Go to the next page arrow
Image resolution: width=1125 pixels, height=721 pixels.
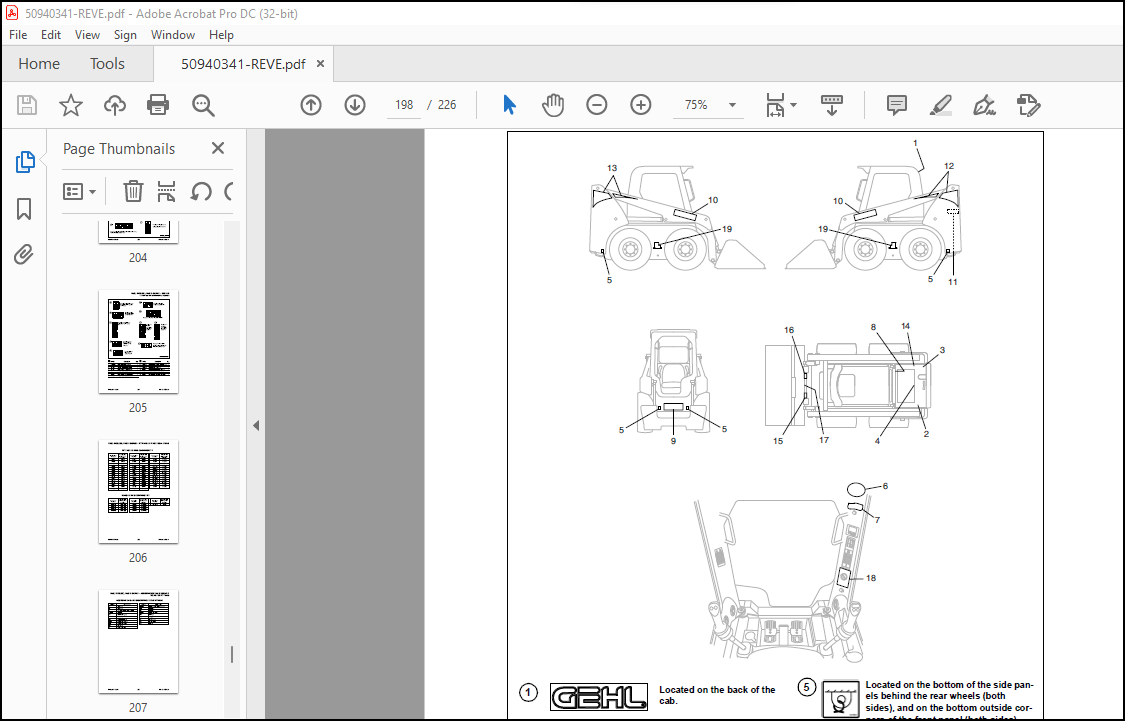pyautogui.click(x=354, y=105)
